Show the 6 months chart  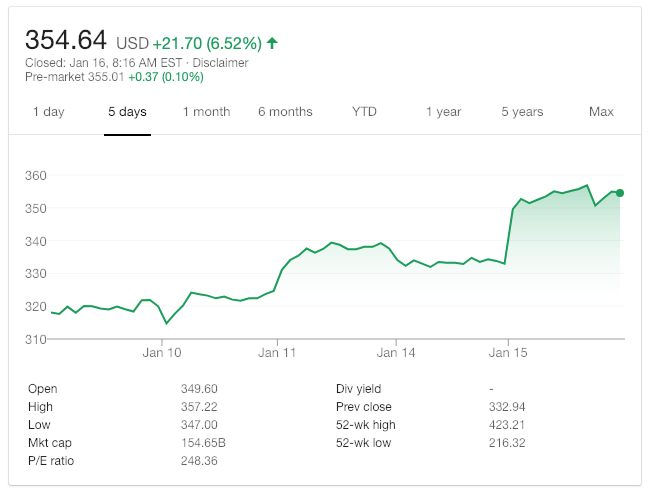point(285,112)
